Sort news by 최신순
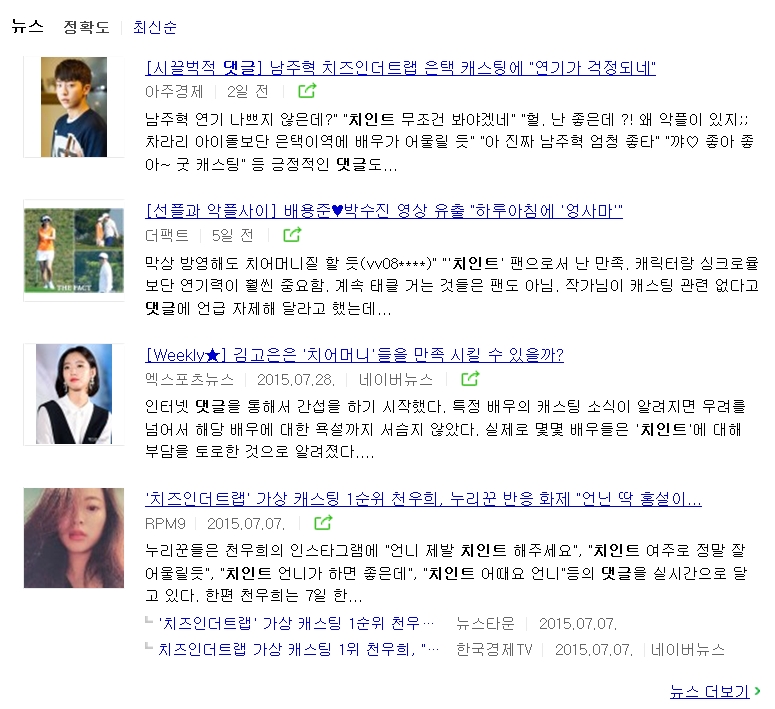775x709 pixels. click(x=155, y=27)
